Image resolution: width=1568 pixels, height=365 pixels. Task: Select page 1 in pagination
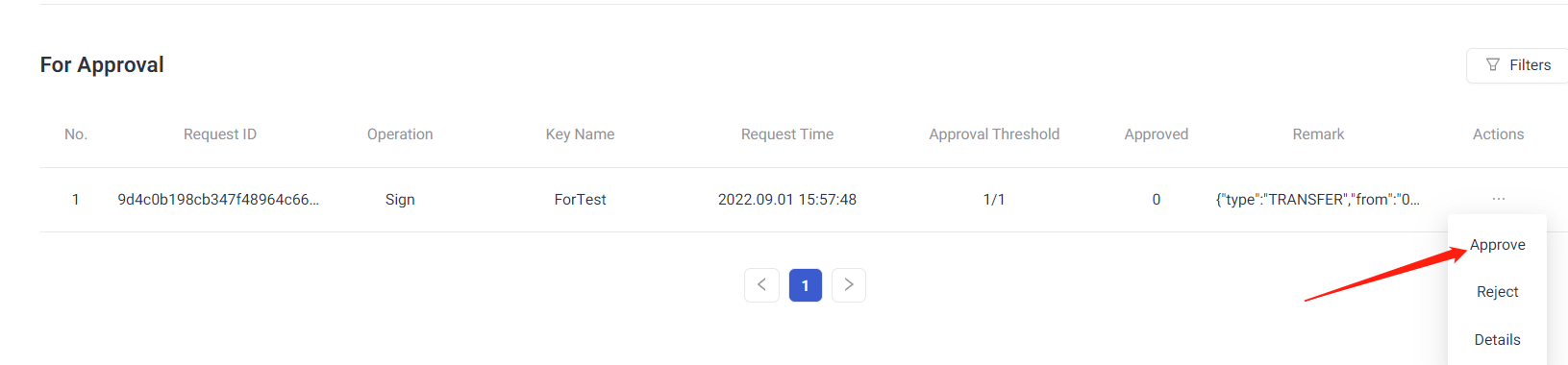806,285
